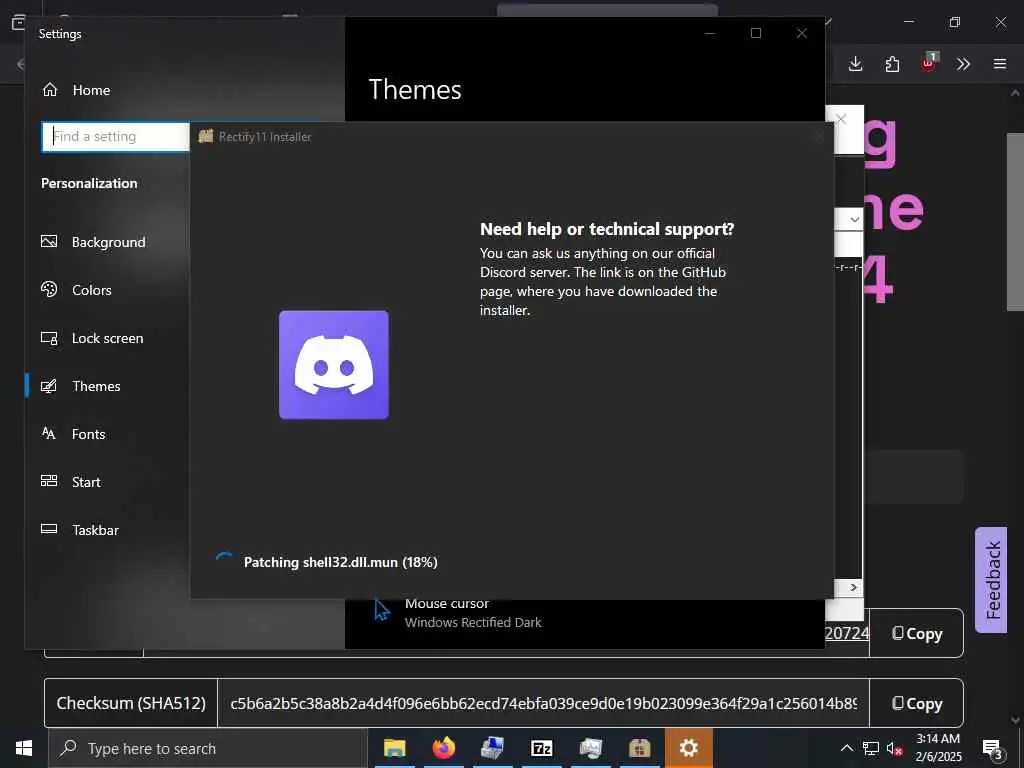Click the Lock screen monitor icon
Screen dimensions: 1024x768
click(x=49, y=338)
